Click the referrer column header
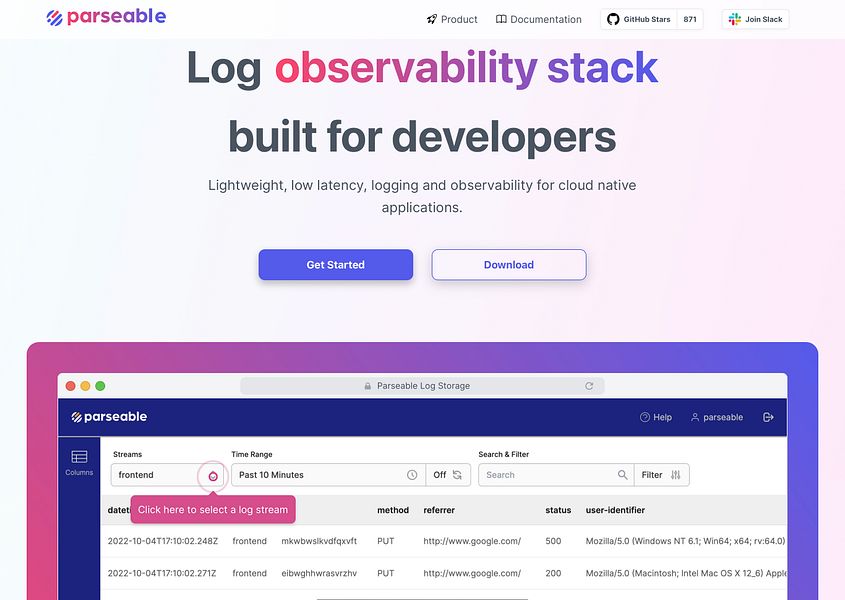This screenshot has width=845, height=600. click(439, 510)
